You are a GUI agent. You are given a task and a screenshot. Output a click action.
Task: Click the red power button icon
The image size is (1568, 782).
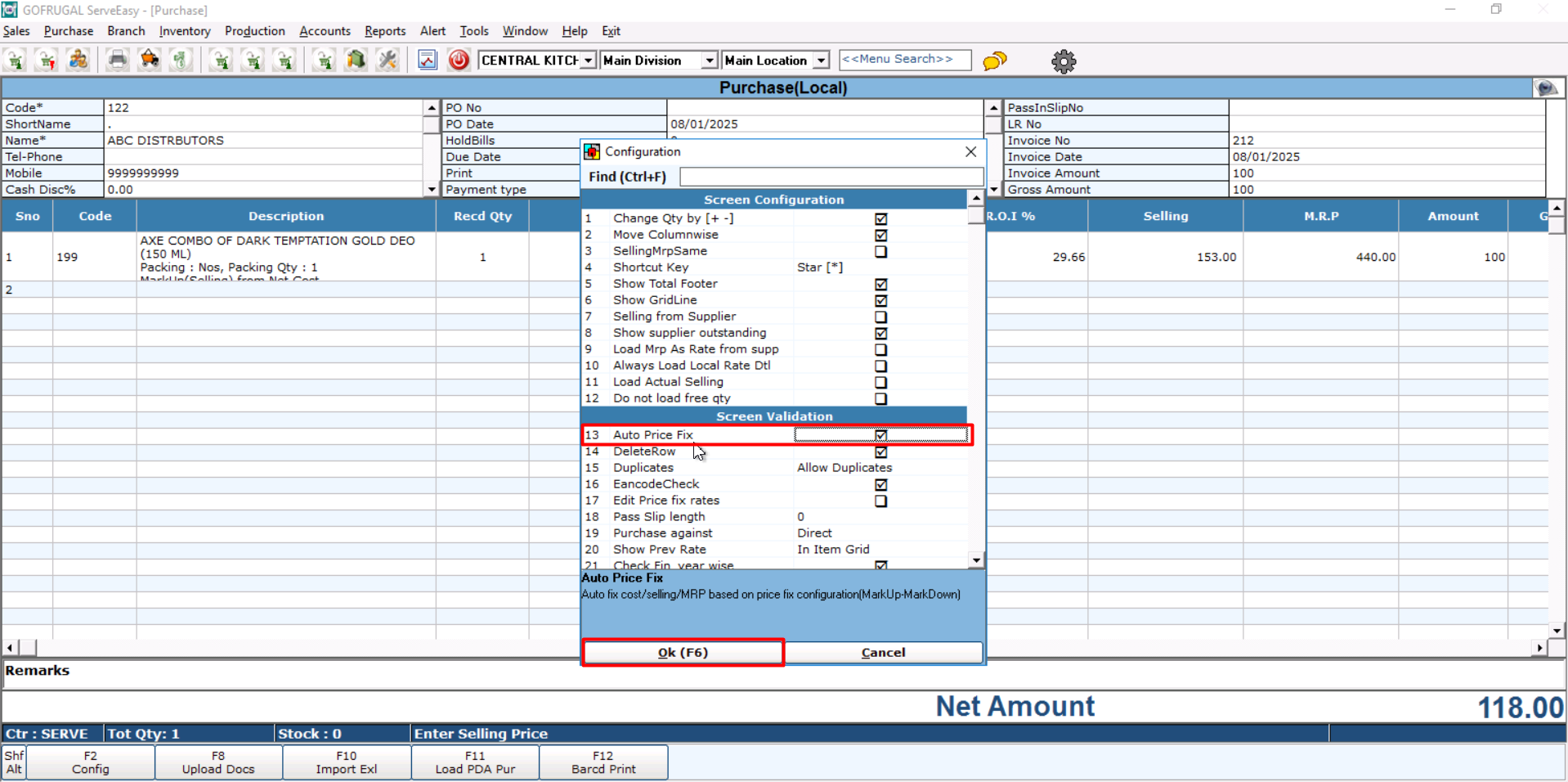459,60
